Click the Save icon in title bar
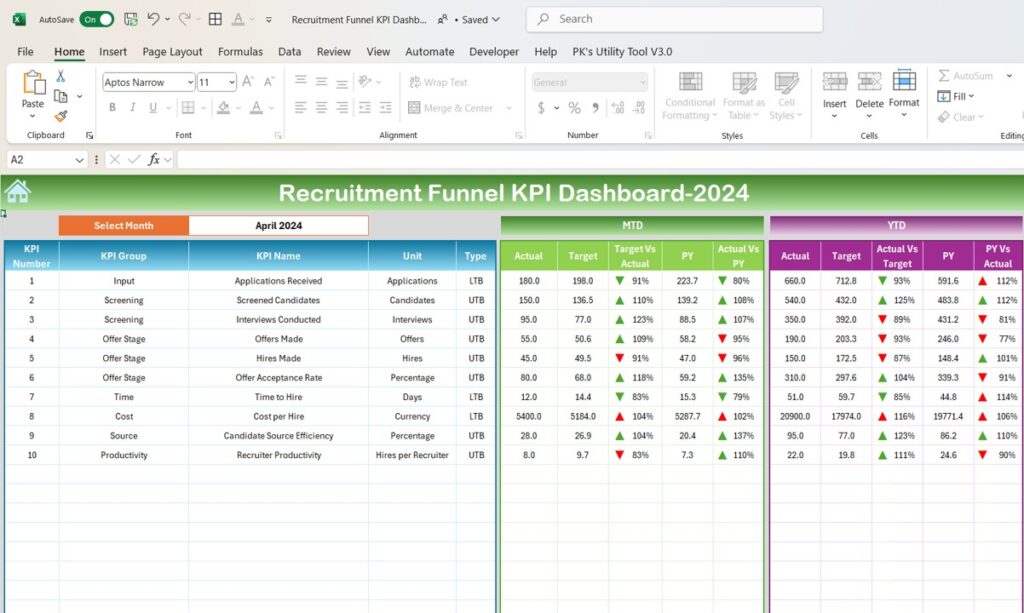1024x613 pixels. pos(131,20)
